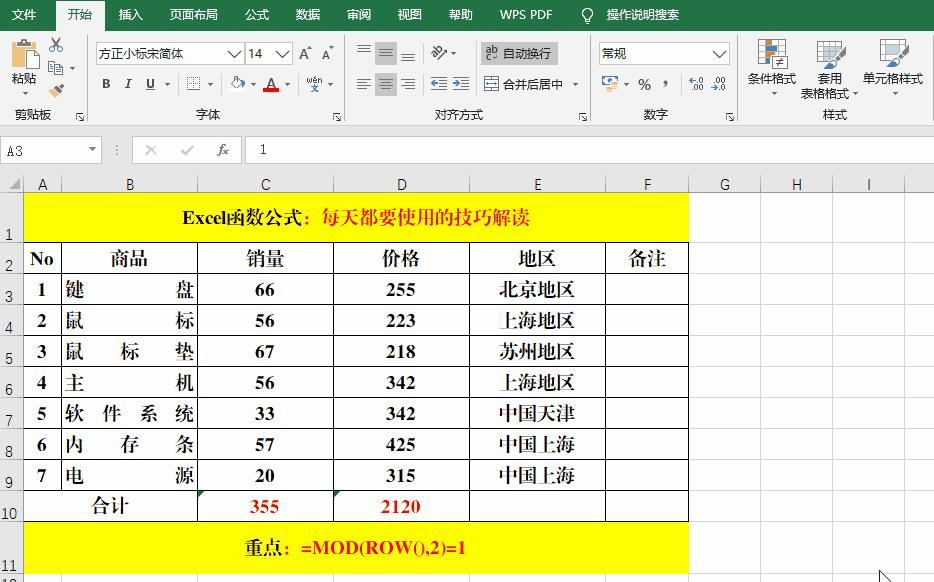Switch to the 插入 ribbon tab
This screenshot has height=582, width=934.
[131, 15]
